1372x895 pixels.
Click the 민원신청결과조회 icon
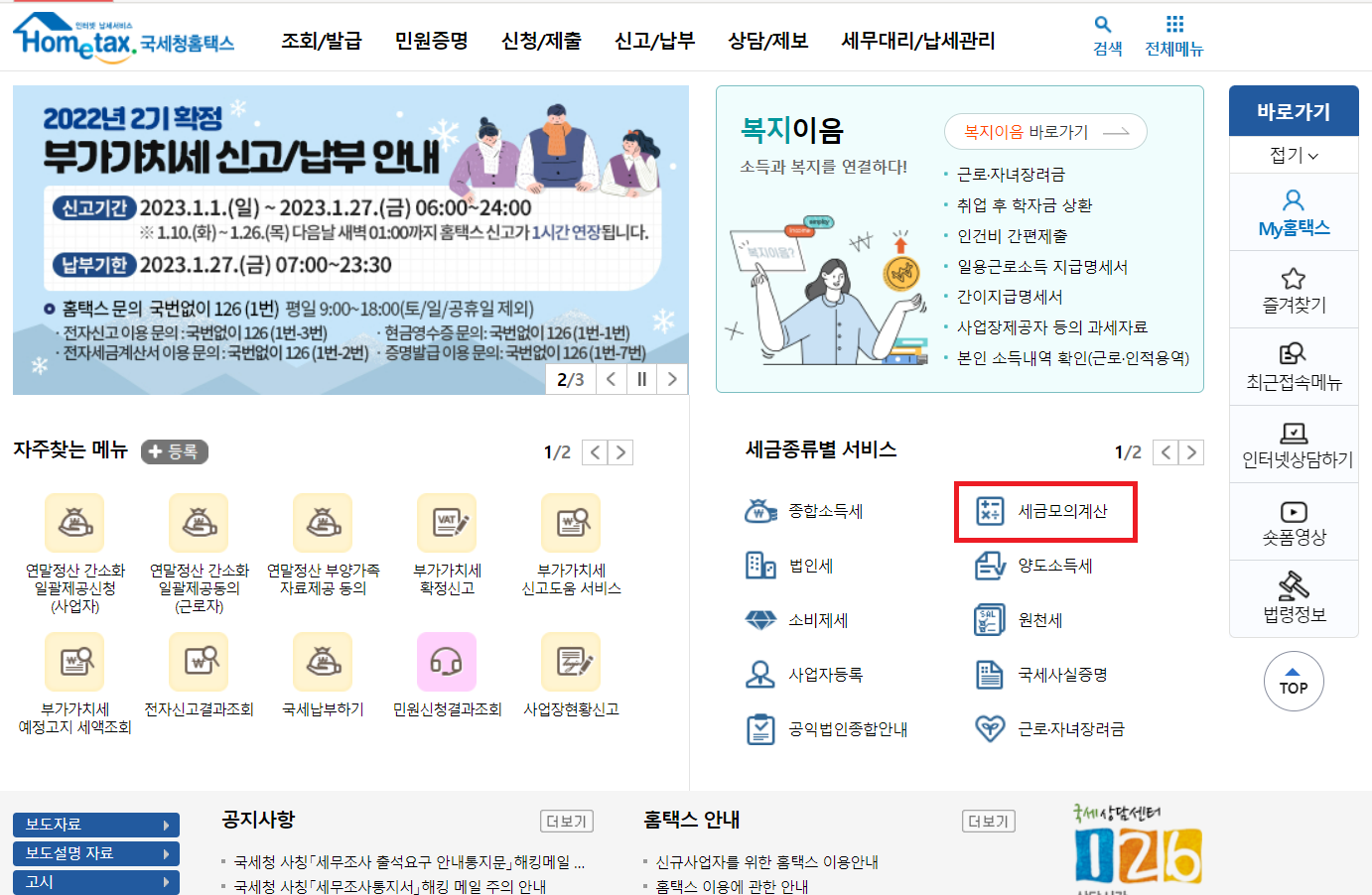[x=447, y=661]
